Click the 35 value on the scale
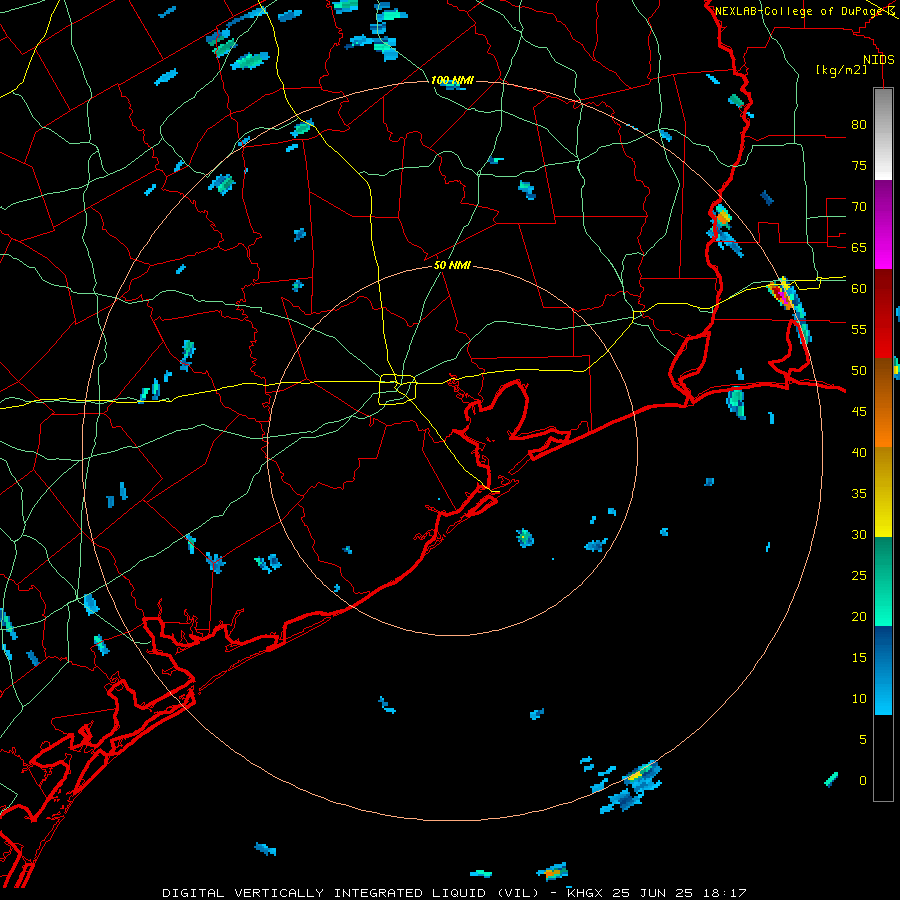Image resolution: width=900 pixels, height=900 pixels. click(859, 494)
